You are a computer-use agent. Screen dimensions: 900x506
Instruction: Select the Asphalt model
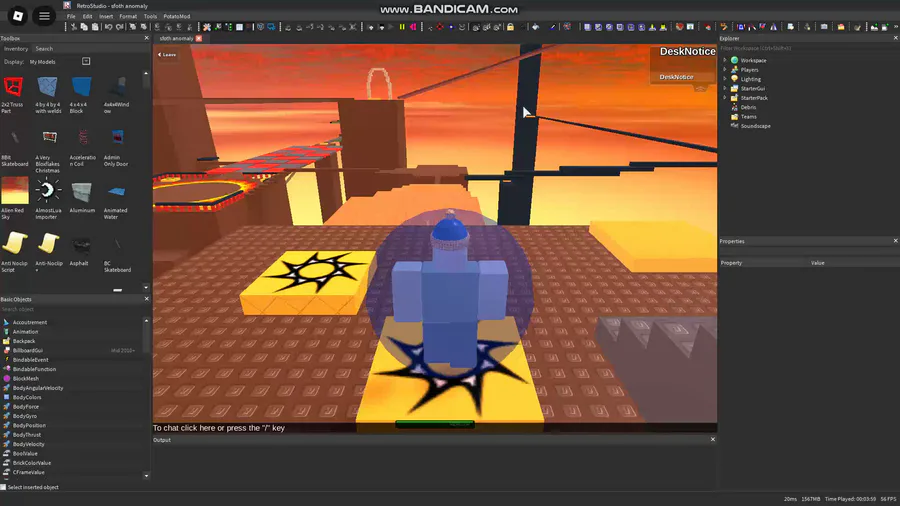pos(80,249)
